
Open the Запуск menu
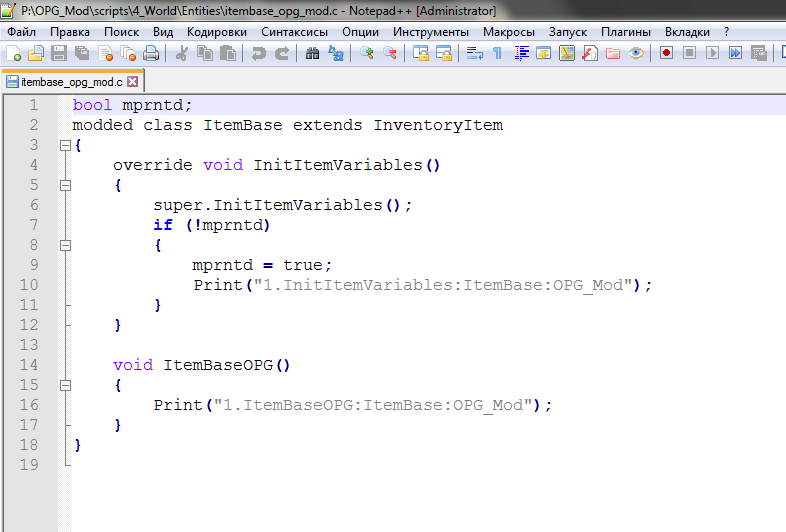coord(568,32)
